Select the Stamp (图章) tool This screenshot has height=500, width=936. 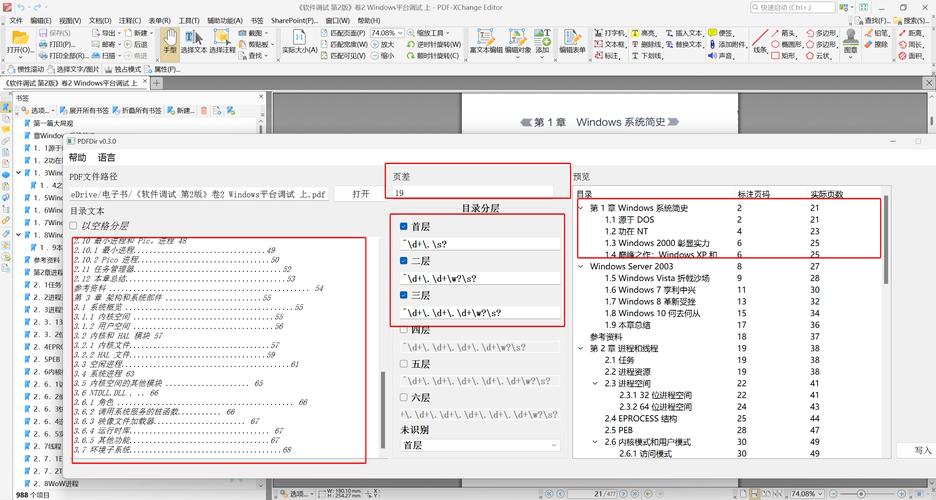[850, 40]
